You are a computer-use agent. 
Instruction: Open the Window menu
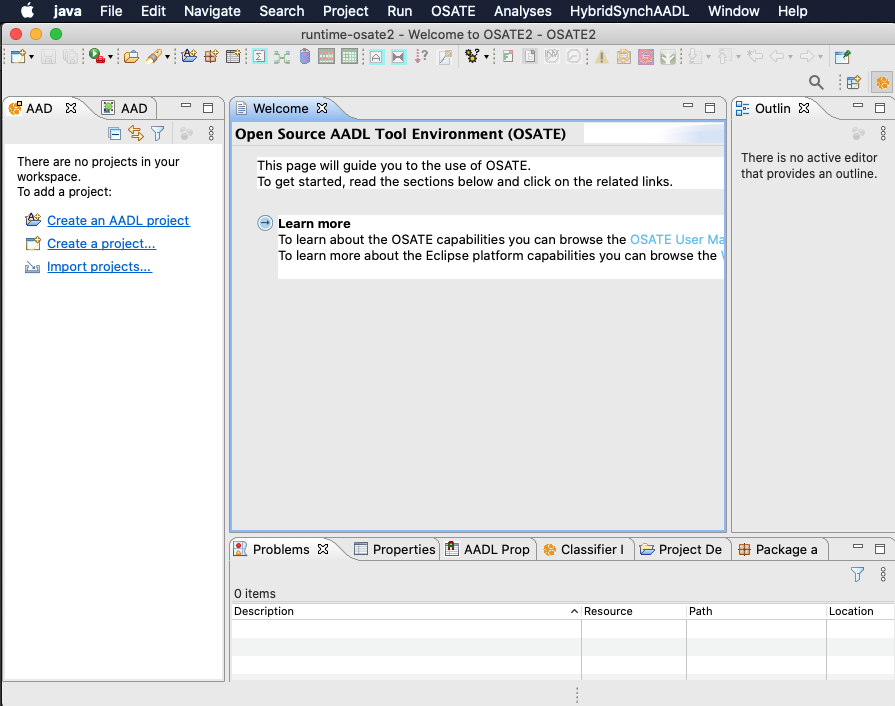[x=733, y=11]
